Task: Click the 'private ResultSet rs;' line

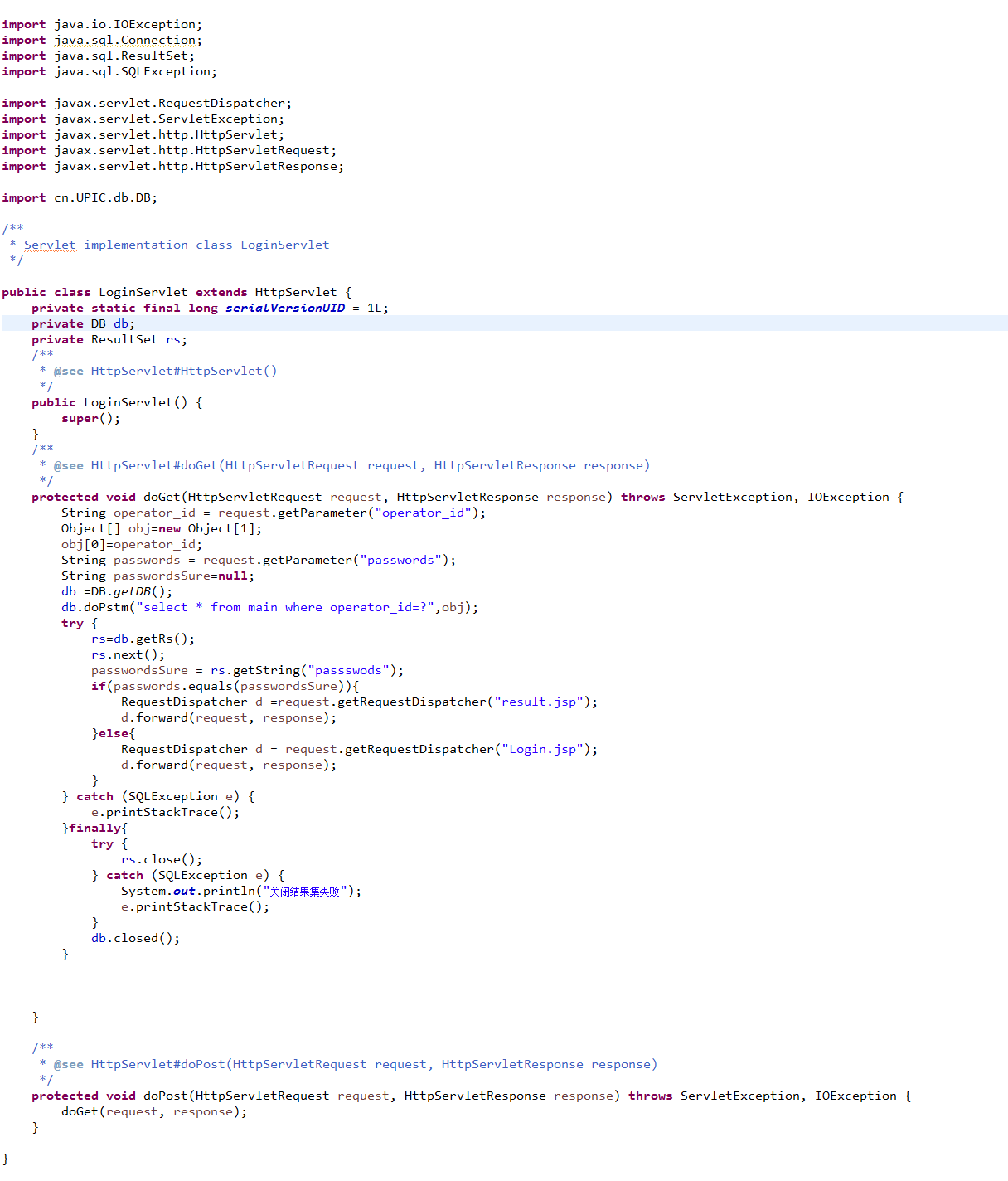Action: (109, 339)
